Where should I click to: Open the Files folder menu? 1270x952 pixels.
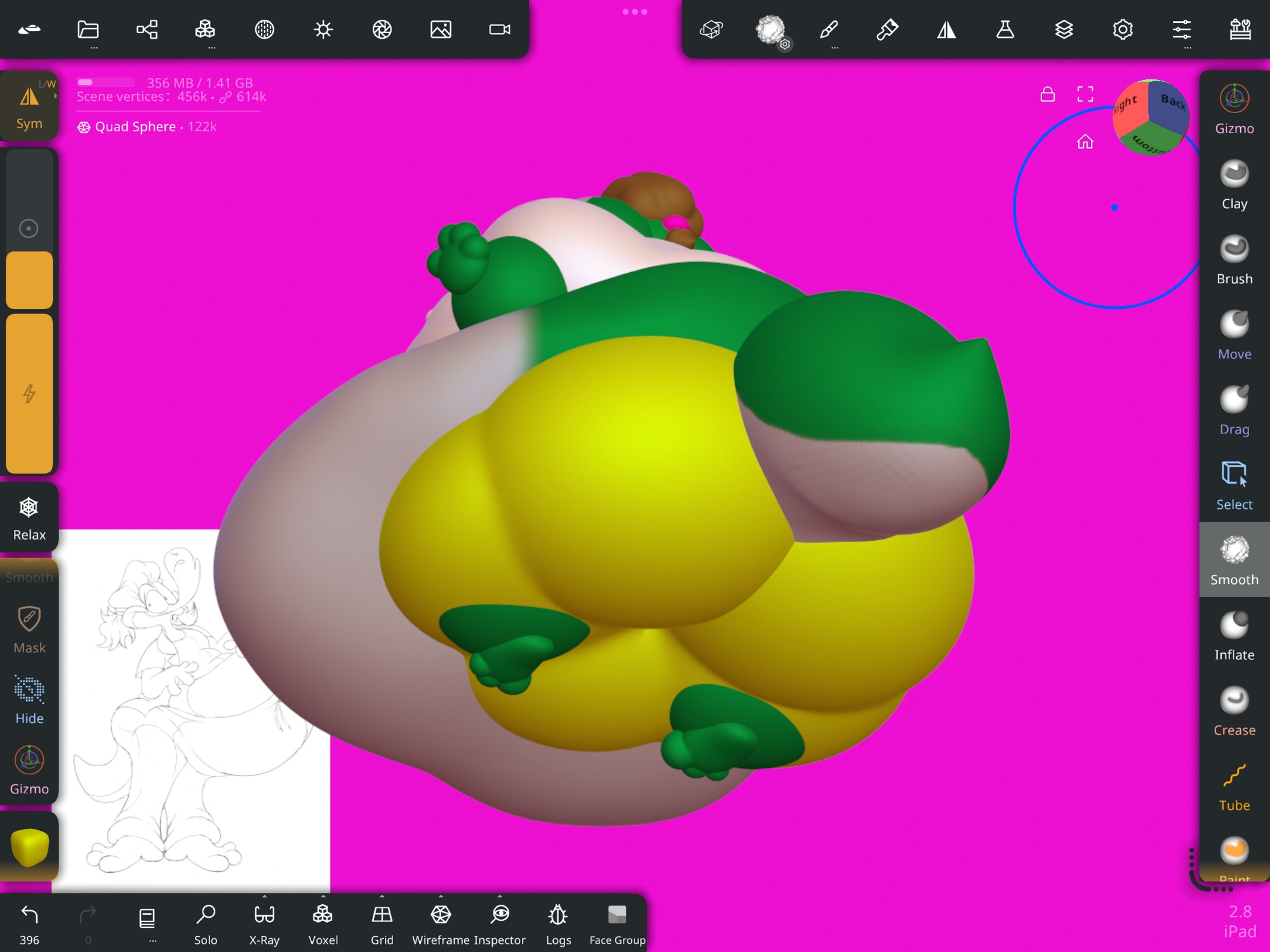[88, 30]
